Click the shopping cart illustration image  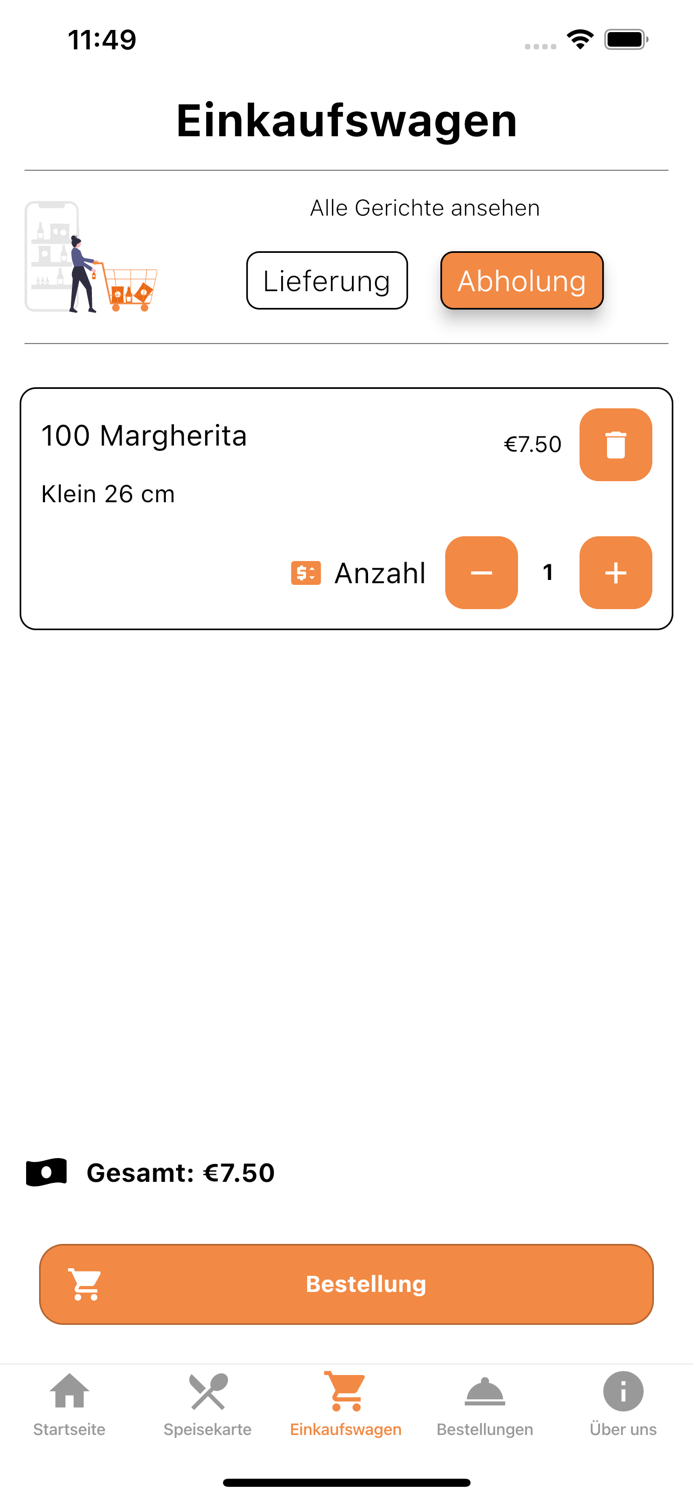click(x=90, y=256)
